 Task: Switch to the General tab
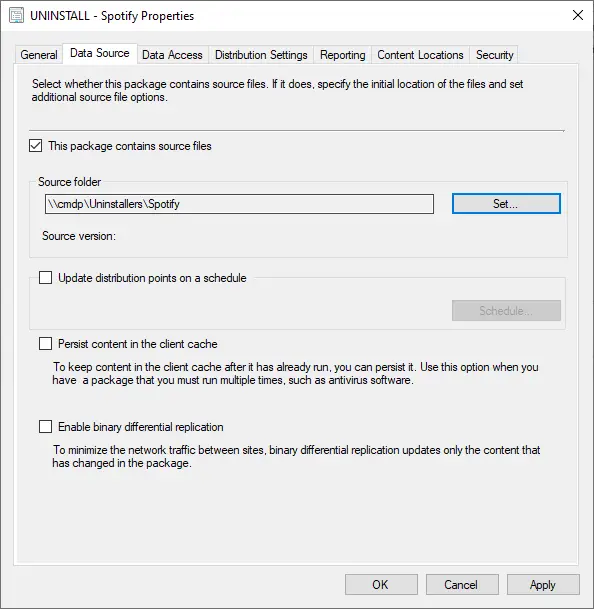(x=39, y=55)
